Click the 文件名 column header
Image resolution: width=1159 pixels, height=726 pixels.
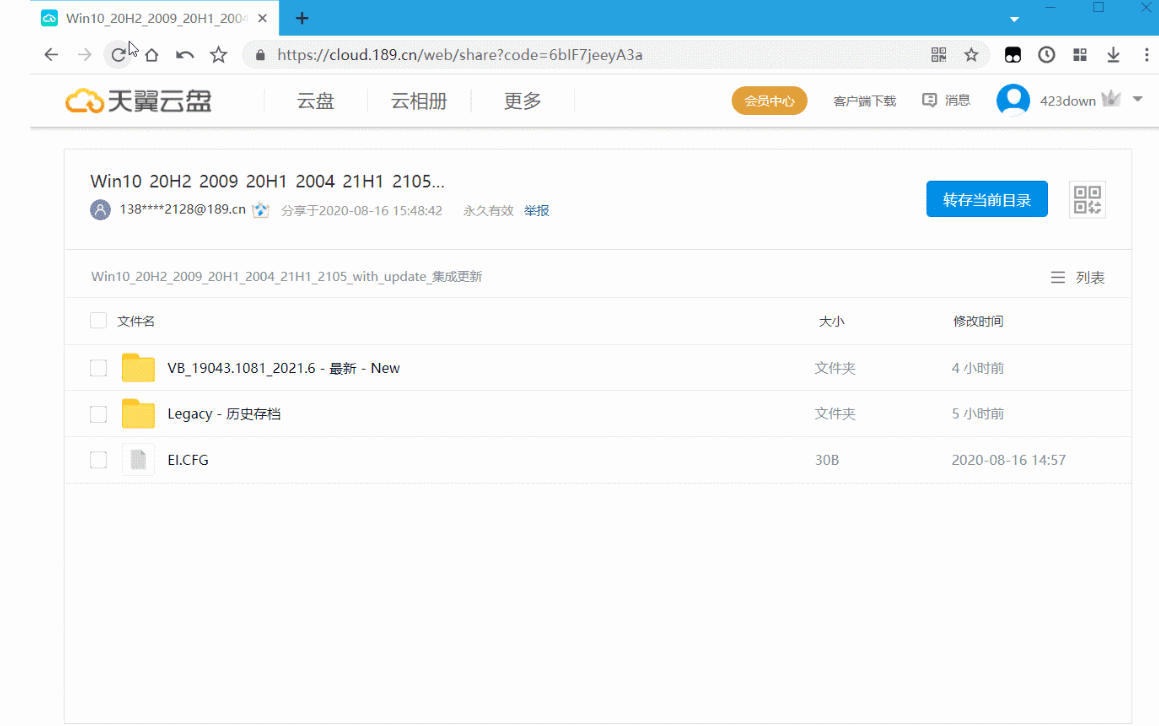click(136, 321)
